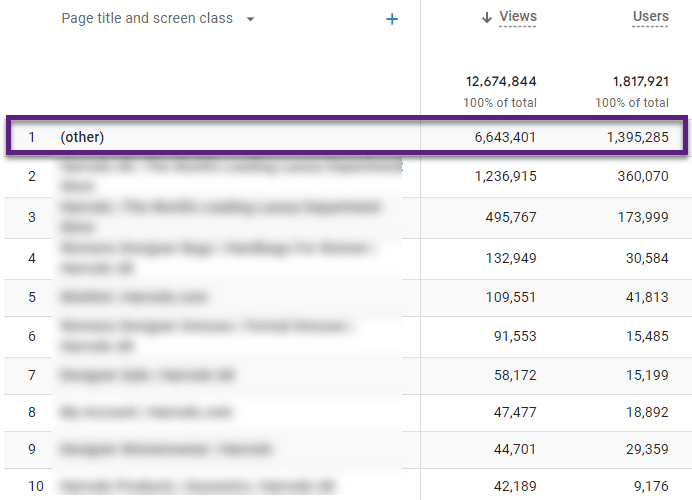Click the 1,236,915 views value
The image size is (692, 500).
click(501, 176)
